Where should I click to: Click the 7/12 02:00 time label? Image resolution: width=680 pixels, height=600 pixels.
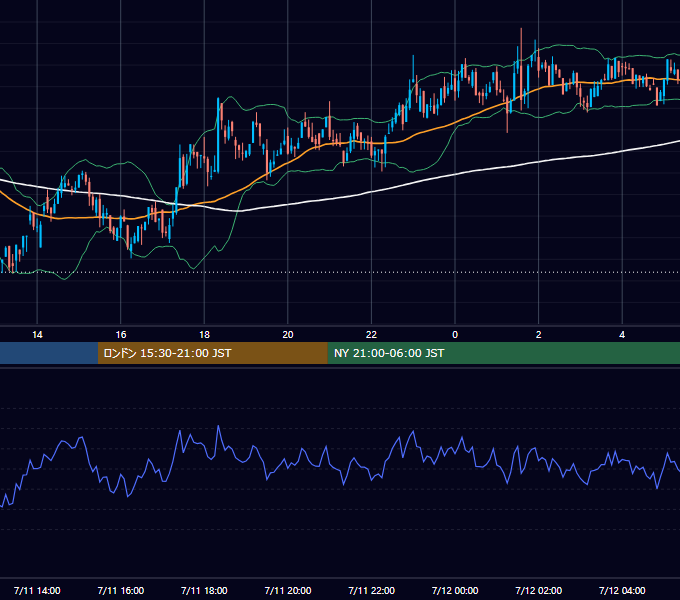[x=539, y=590]
